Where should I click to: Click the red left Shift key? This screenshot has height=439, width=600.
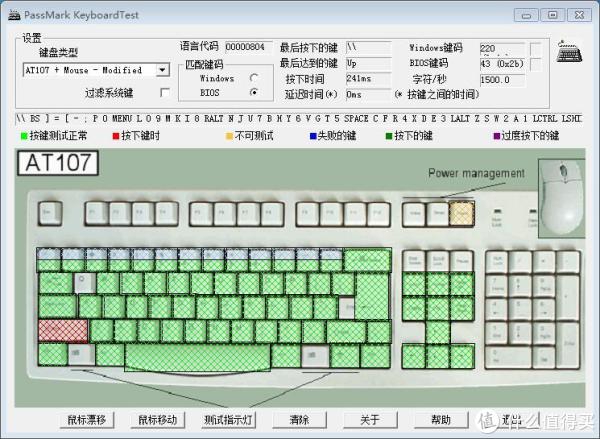click(63, 331)
